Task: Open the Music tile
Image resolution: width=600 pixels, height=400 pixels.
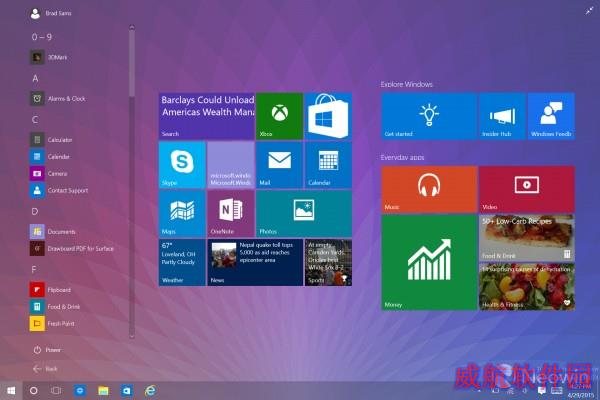Action: (x=429, y=189)
